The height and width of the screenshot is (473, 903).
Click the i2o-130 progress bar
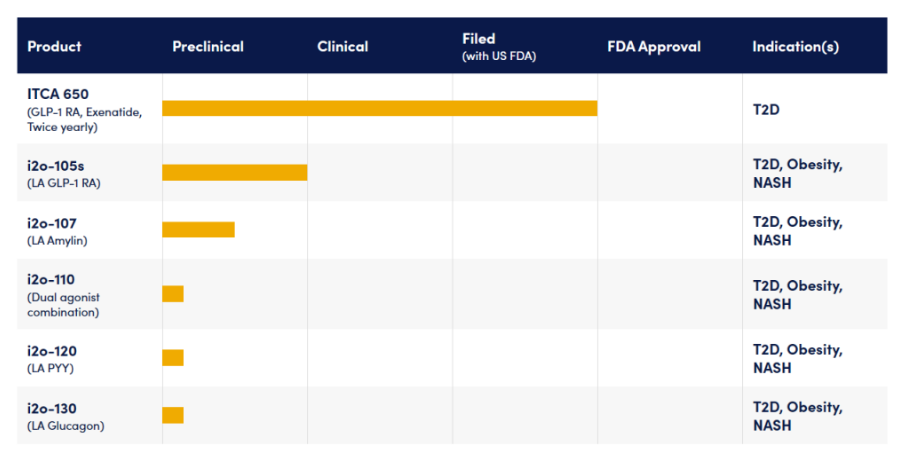tap(173, 415)
